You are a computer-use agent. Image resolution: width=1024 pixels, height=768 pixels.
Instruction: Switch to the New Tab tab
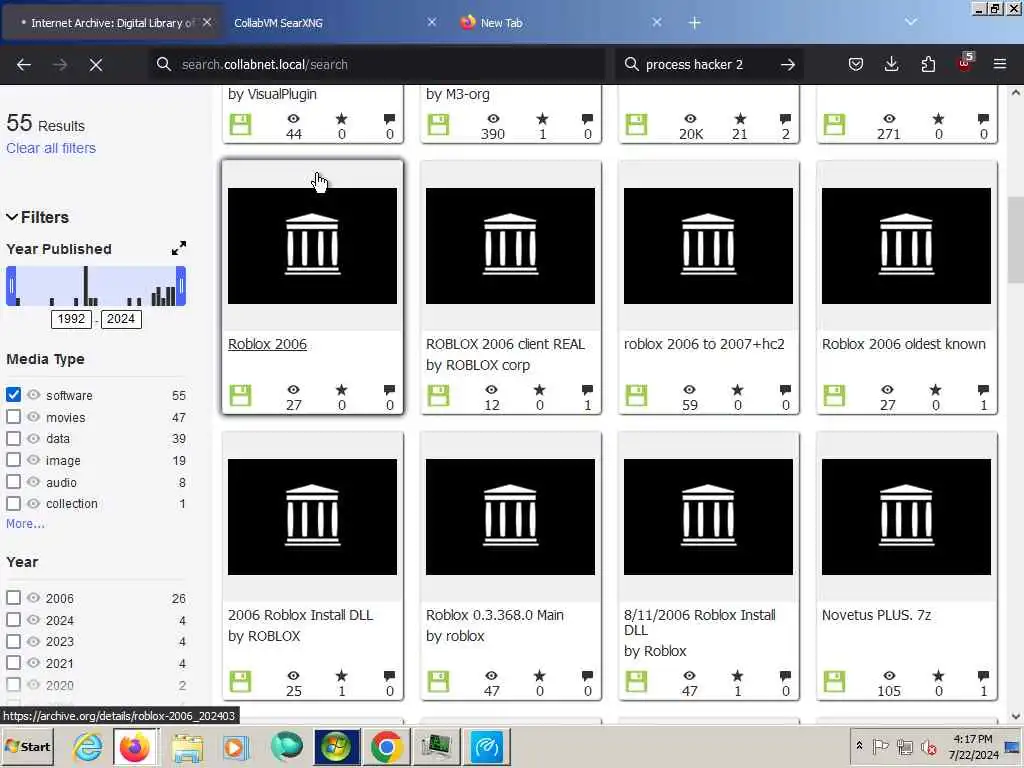501,23
